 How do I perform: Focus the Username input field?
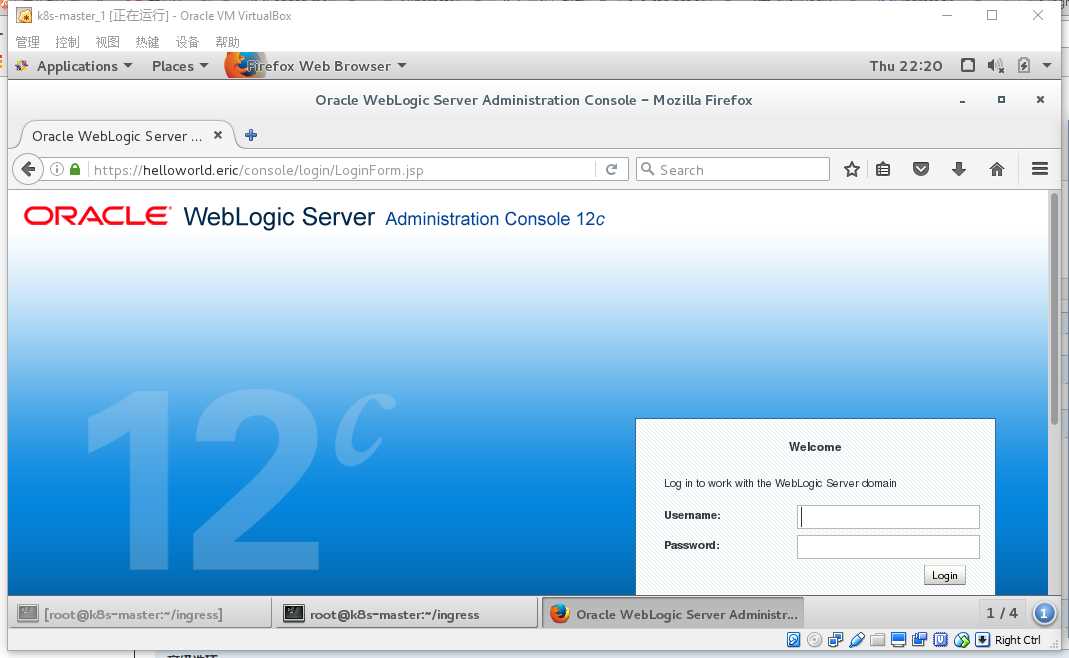pos(888,517)
